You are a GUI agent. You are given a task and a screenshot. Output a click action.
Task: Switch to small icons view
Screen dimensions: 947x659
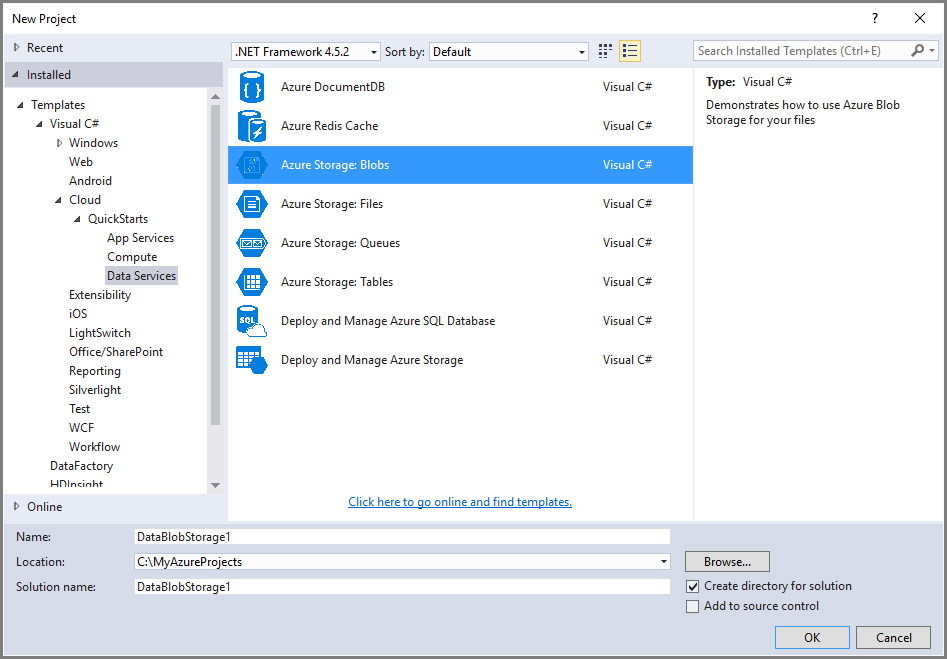[x=604, y=50]
